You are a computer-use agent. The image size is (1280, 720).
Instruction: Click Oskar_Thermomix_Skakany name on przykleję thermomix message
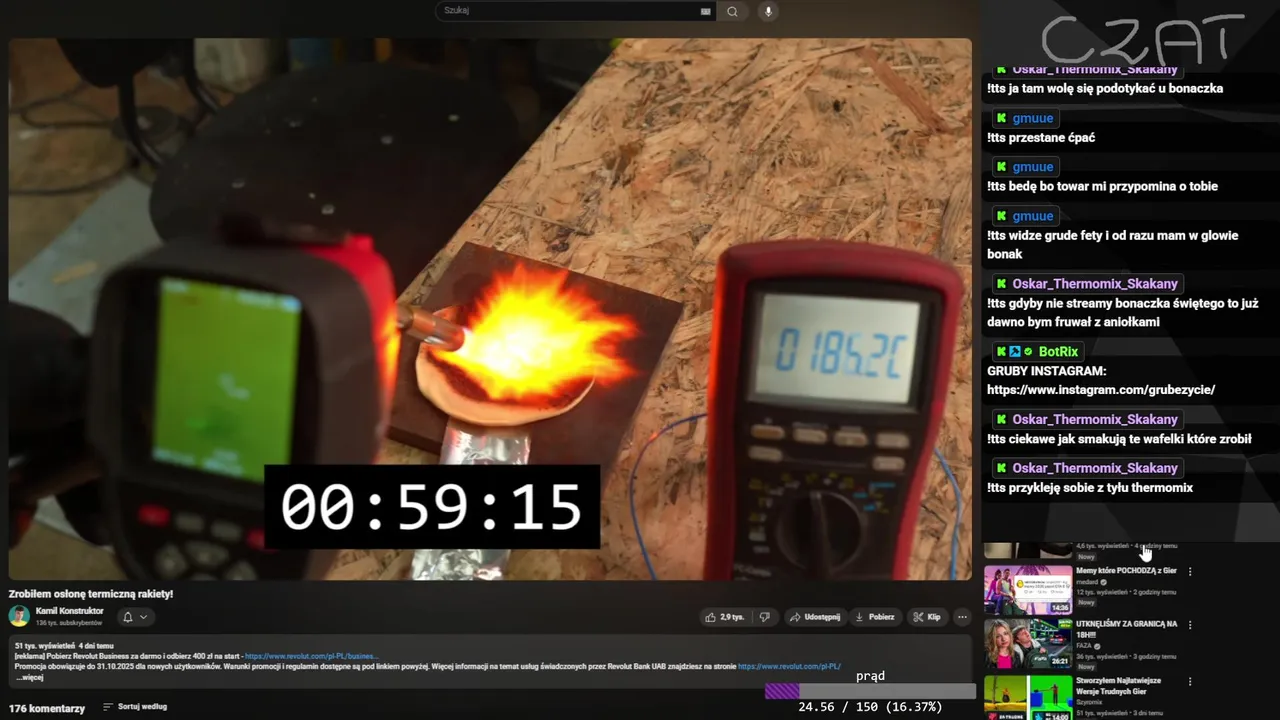click(x=1095, y=468)
